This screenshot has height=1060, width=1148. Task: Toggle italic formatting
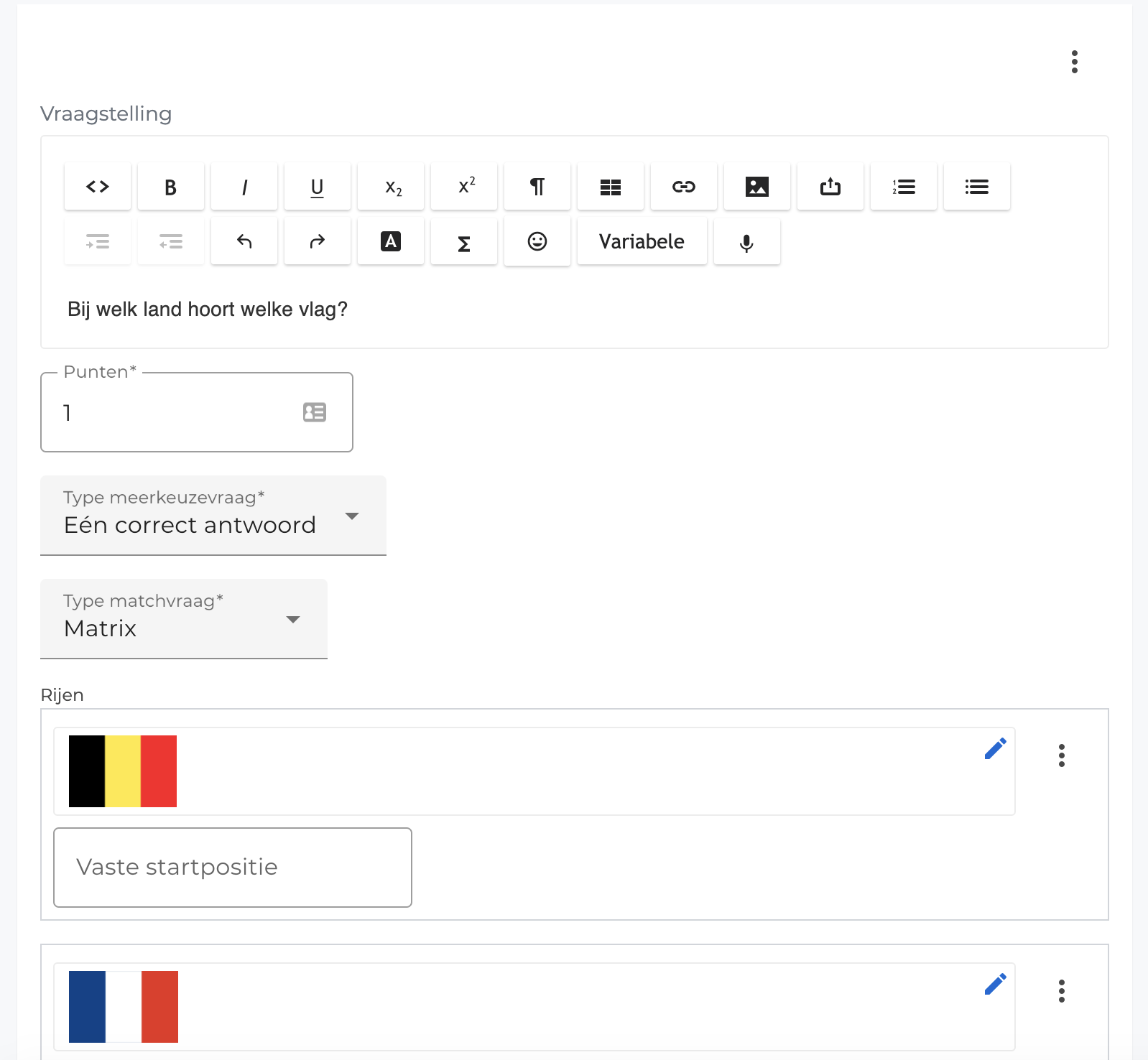[x=244, y=187]
